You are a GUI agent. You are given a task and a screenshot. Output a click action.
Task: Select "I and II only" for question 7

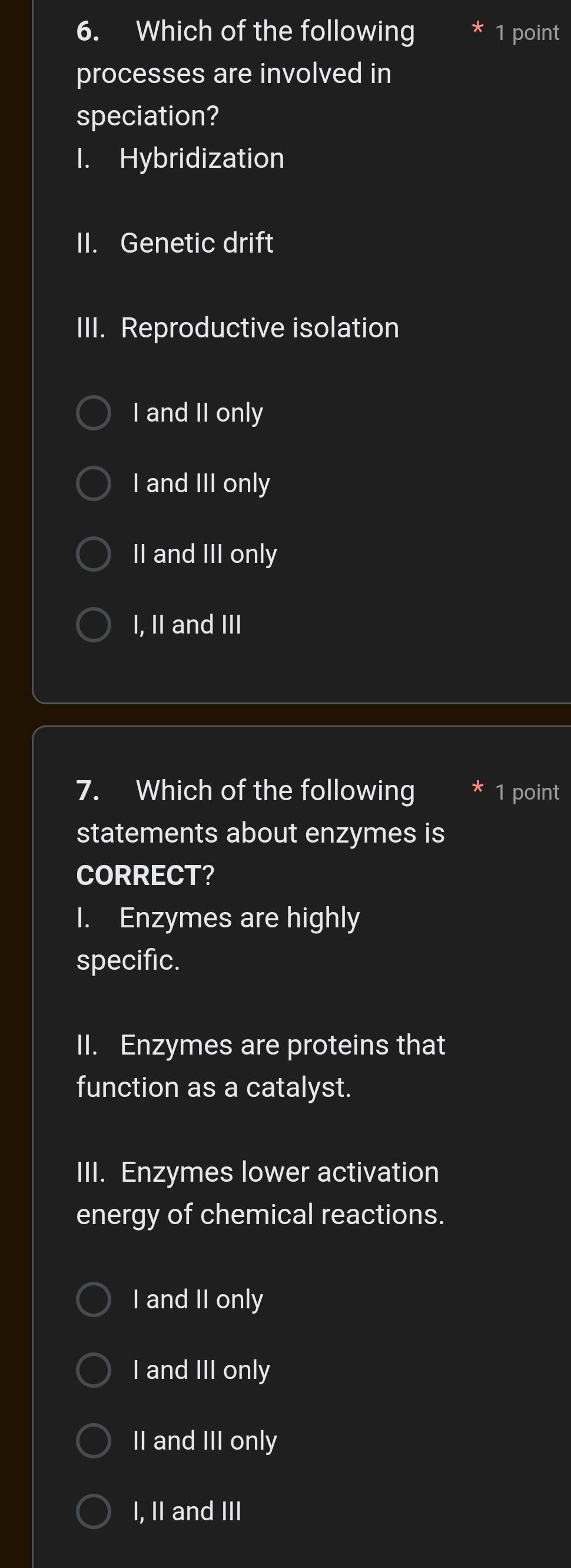94,1300
